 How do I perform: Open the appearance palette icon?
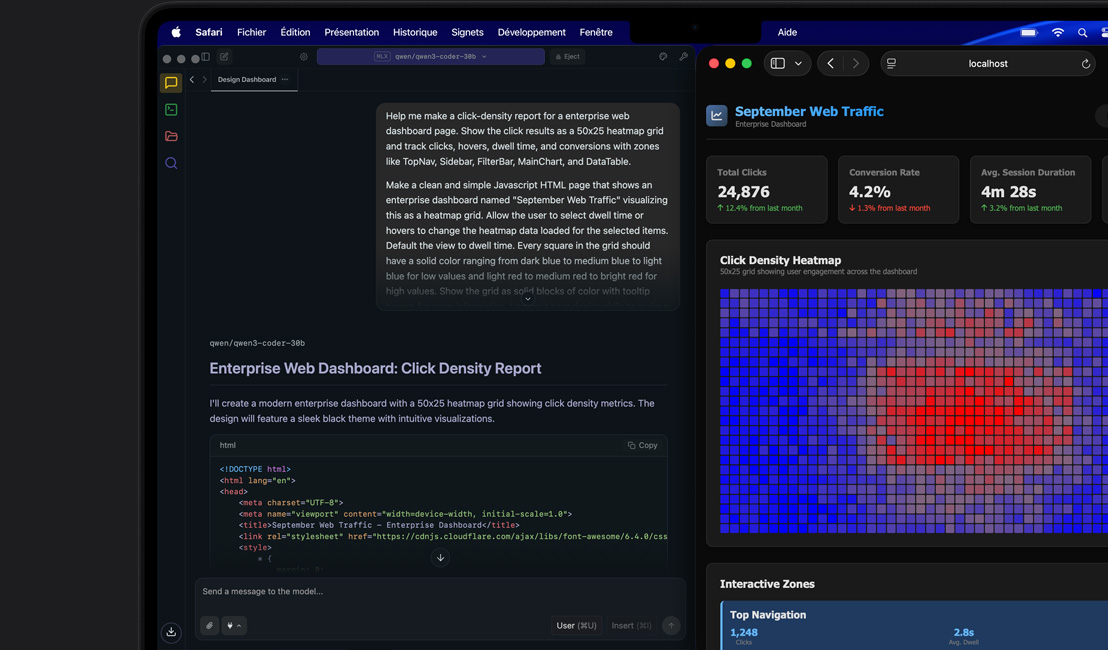click(x=663, y=57)
